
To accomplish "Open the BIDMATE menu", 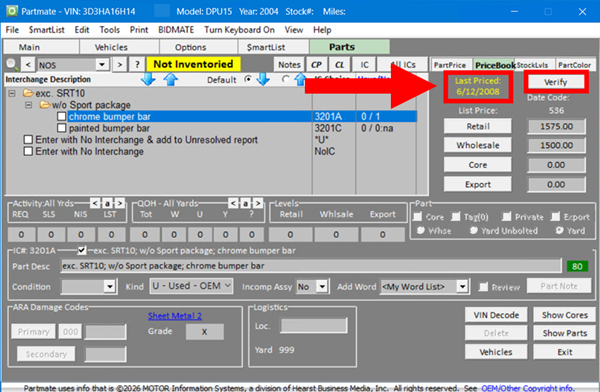I will pos(176,30).
